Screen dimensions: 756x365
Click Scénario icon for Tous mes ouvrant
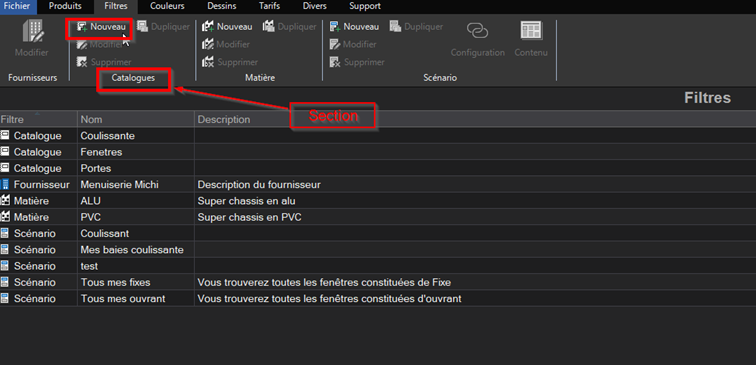(5, 298)
